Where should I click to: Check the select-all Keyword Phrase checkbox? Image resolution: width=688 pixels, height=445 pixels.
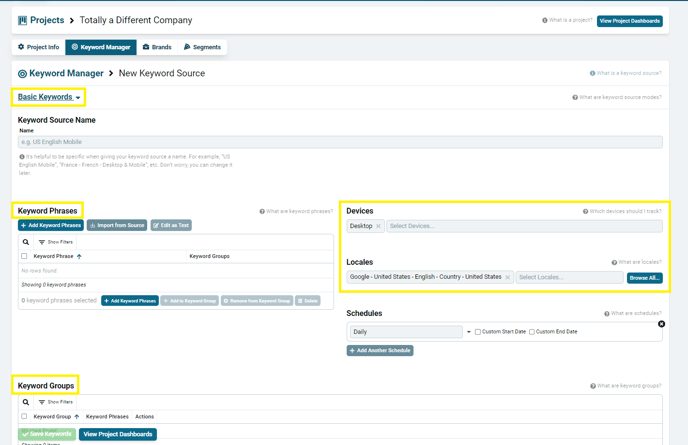tap(24, 256)
